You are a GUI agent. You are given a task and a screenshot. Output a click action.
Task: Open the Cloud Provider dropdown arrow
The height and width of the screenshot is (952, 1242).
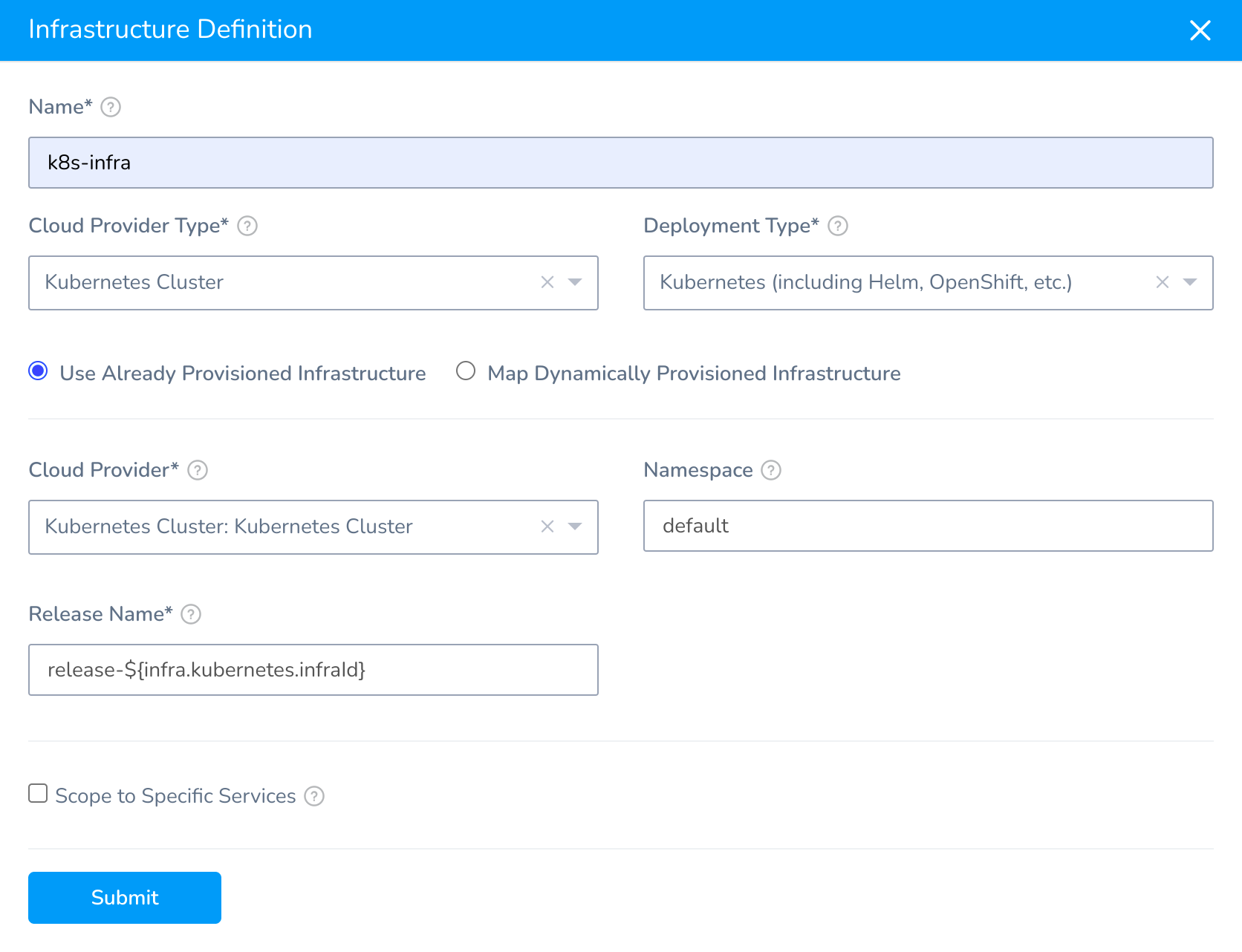click(x=575, y=526)
